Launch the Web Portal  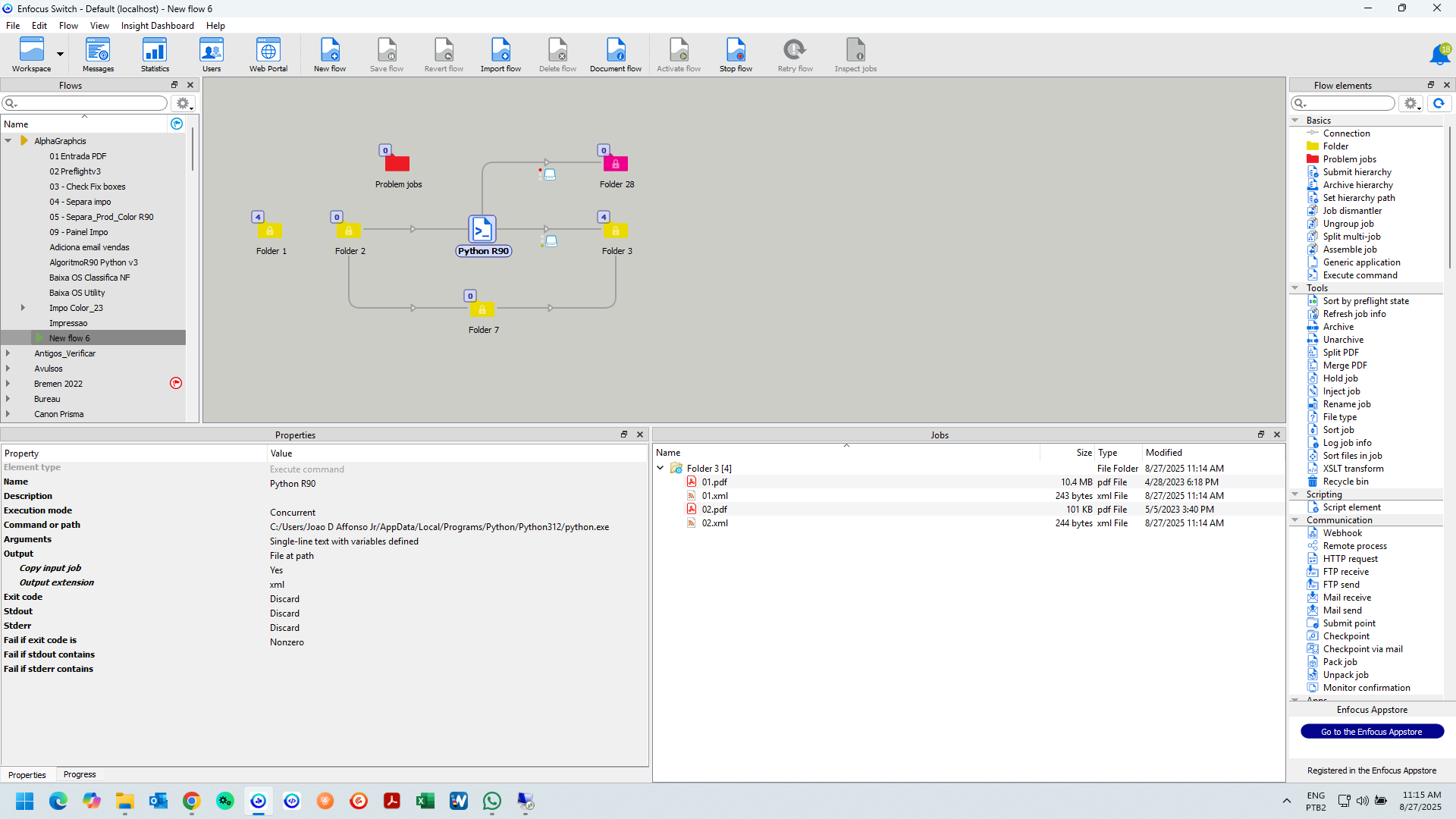click(268, 55)
